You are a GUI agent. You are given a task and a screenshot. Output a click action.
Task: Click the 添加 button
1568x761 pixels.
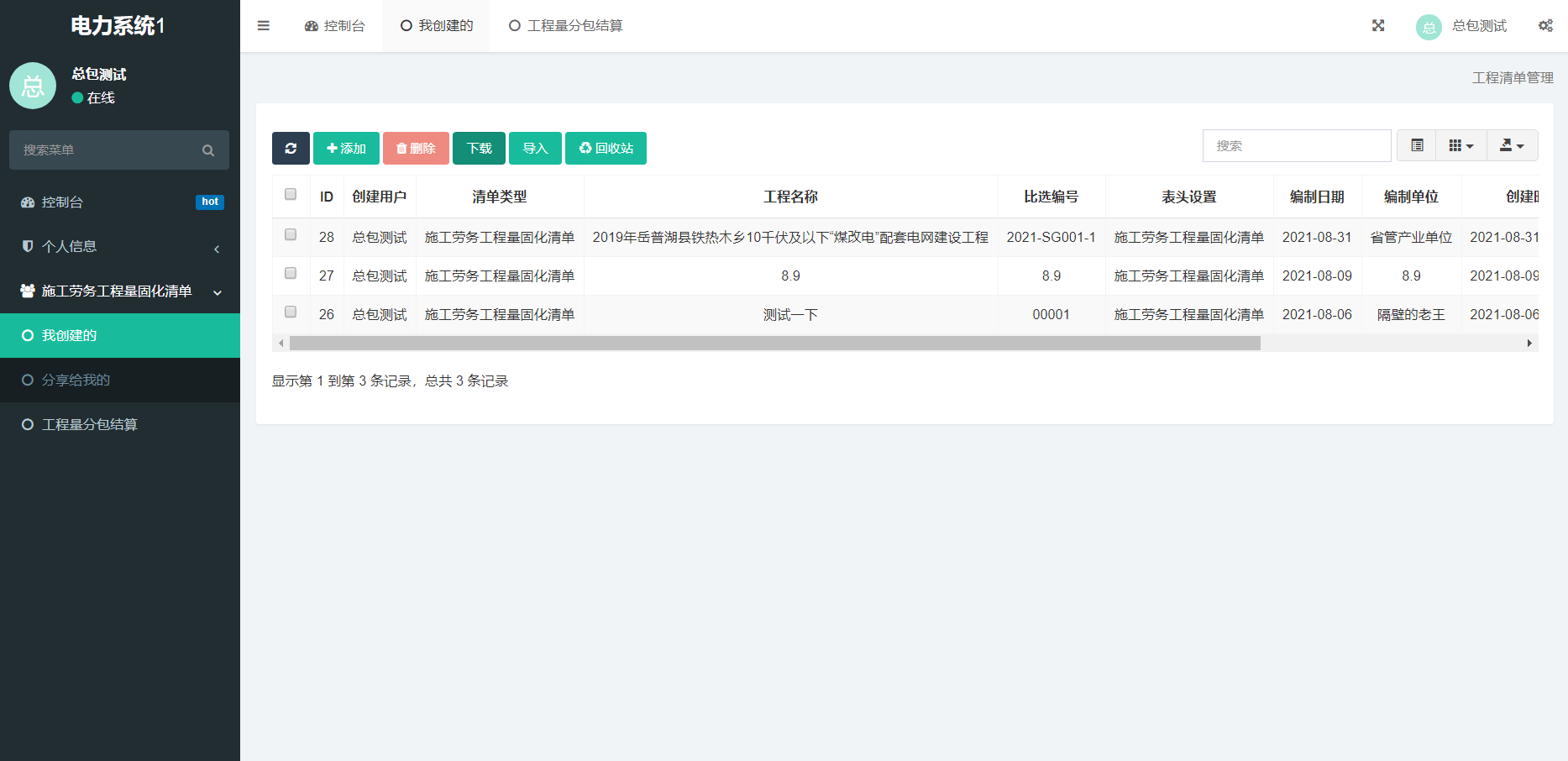(346, 148)
